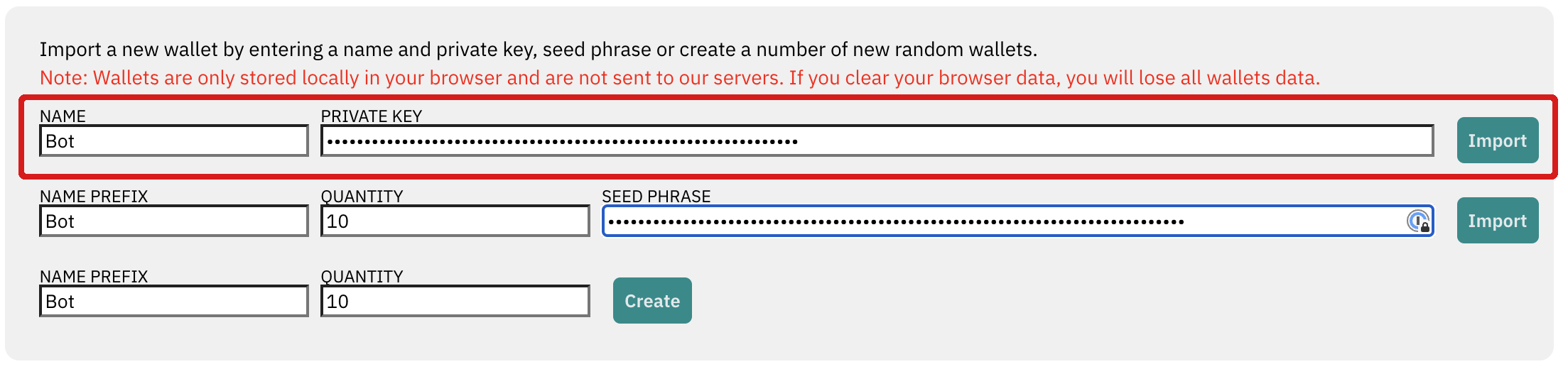This screenshot has width=1568, height=369.
Task: Focus the Seed Phrase input field
Action: [x=1002, y=221]
